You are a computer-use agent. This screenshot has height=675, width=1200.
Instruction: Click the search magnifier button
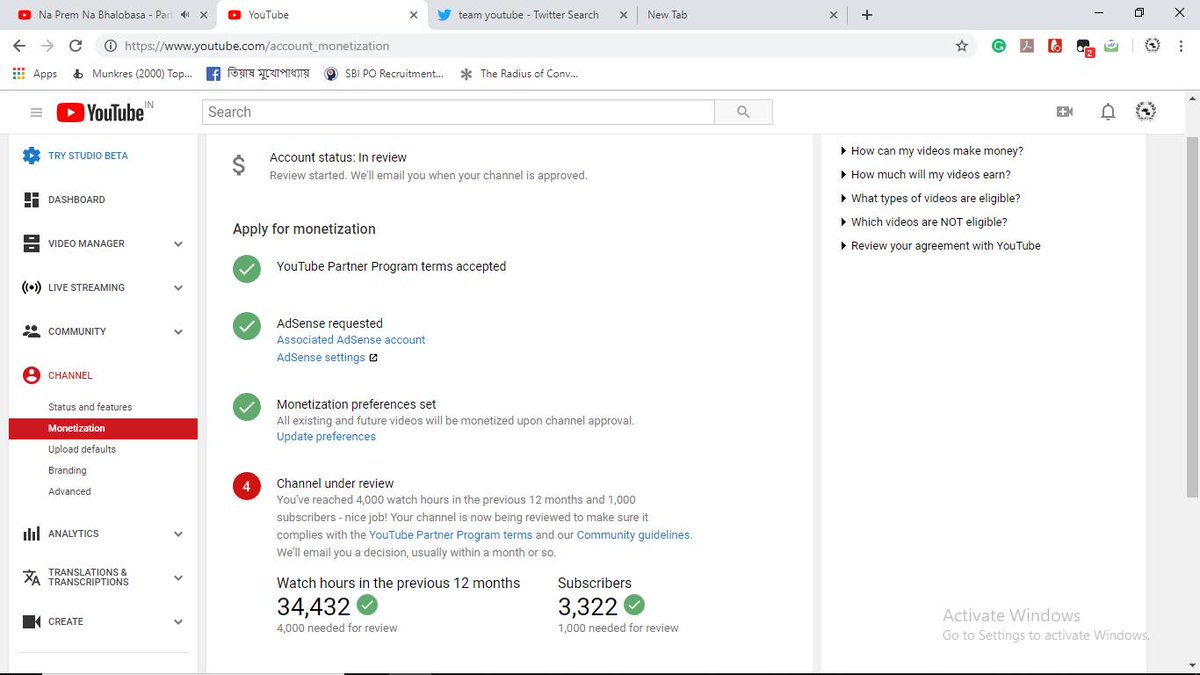(743, 112)
